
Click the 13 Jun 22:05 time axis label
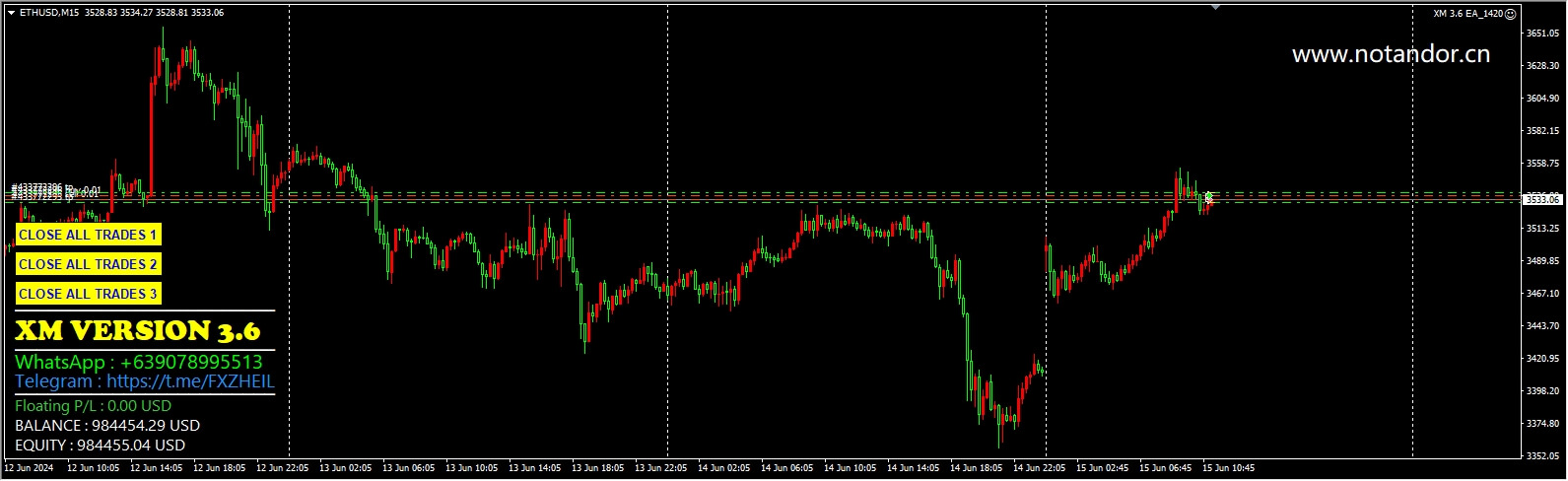pyautogui.click(x=659, y=468)
